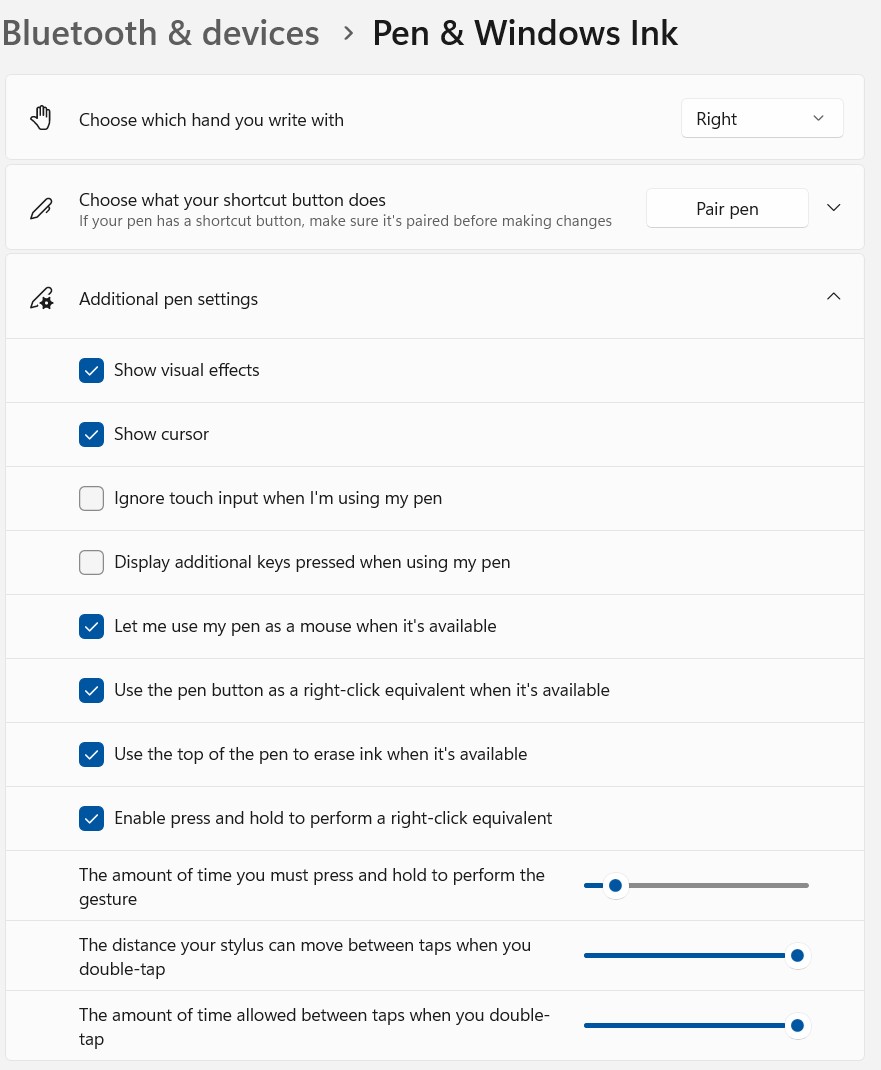This screenshot has height=1070, width=881.
Task: Toggle Let me use my pen as a mouse
Action: (92, 626)
